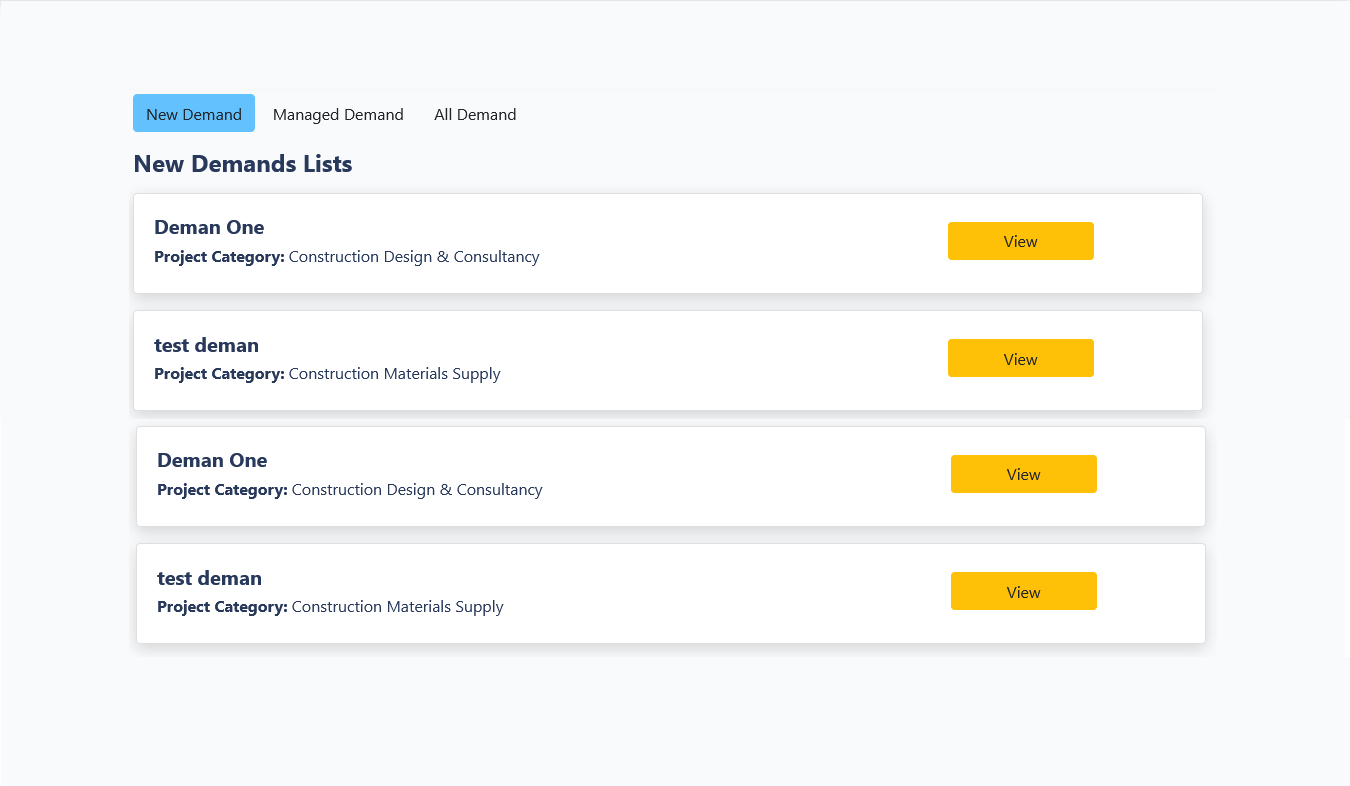Click View on the last test deman card

point(1023,592)
